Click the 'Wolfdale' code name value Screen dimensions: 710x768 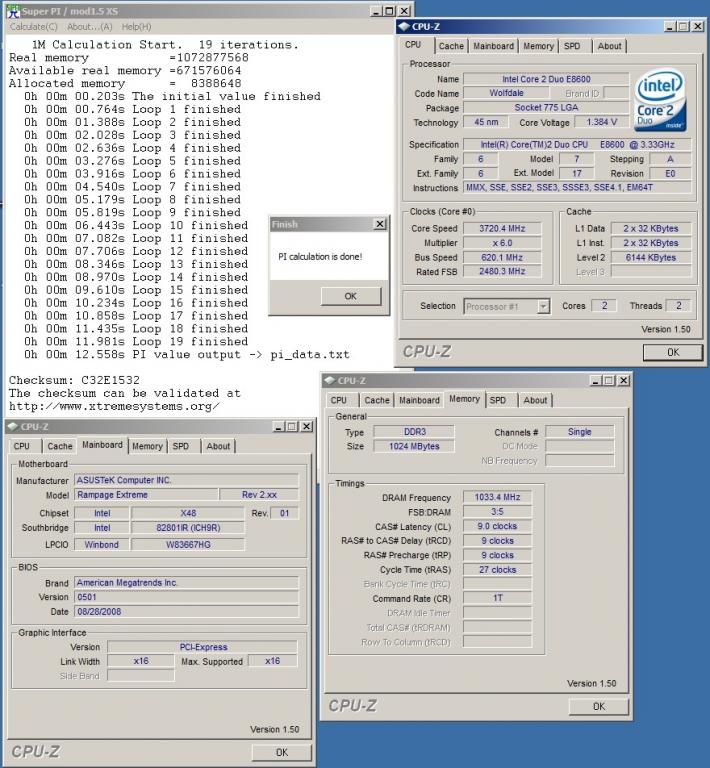coord(506,93)
